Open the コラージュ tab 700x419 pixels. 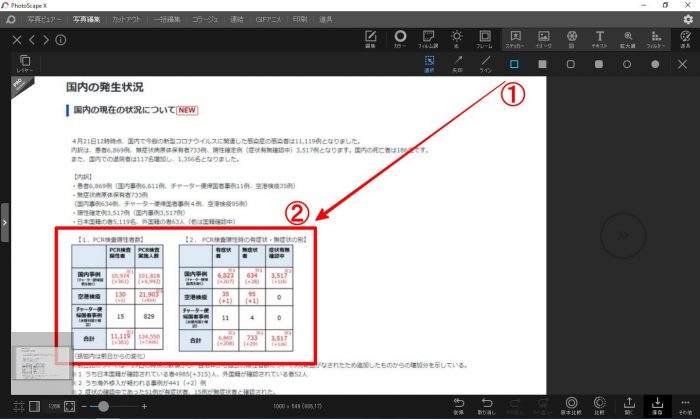pyautogui.click(x=205, y=20)
